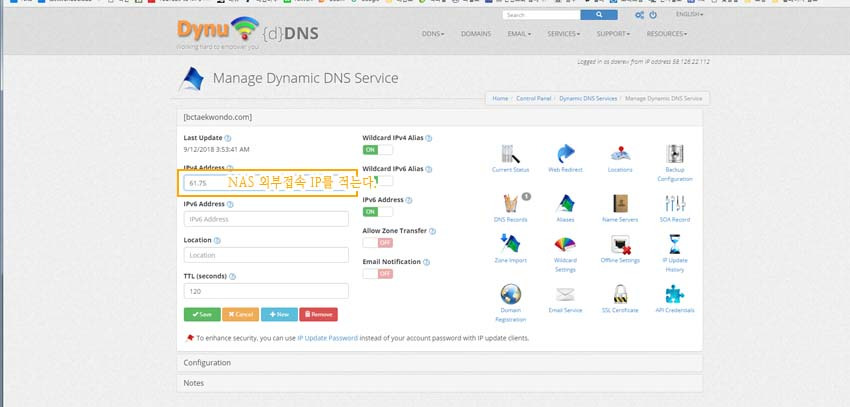Click the green Save button

202,314
